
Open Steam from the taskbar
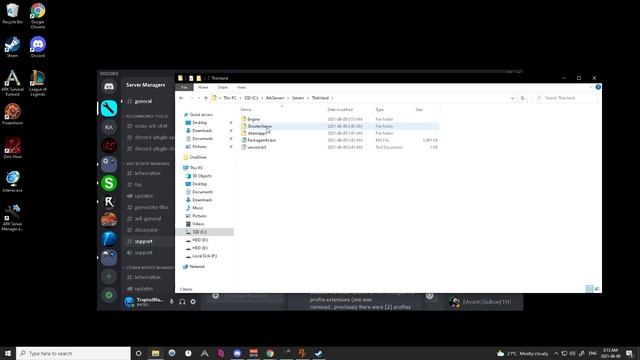tap(319, 353)
